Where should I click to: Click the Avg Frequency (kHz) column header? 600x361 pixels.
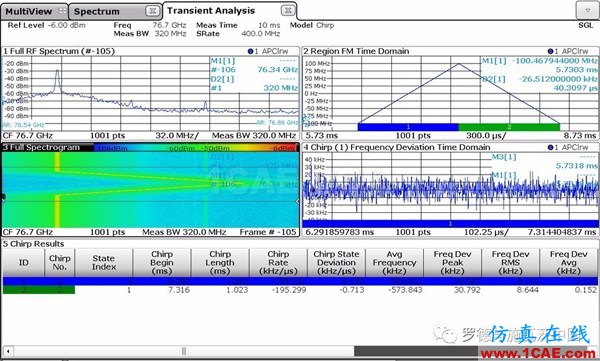[395, 263]
